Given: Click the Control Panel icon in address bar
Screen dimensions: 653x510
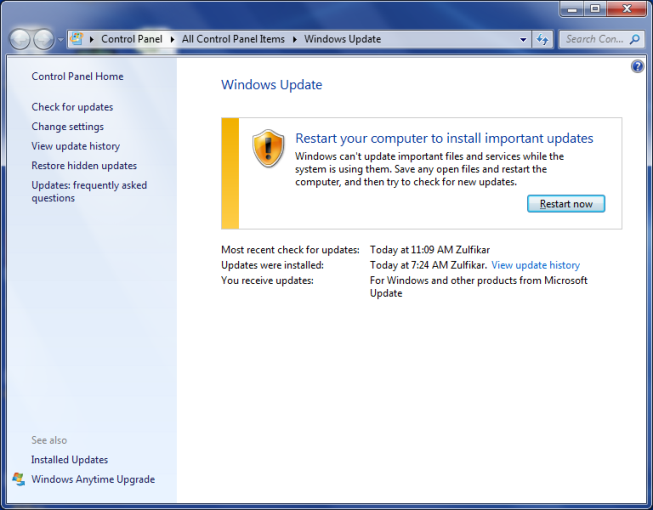Looking at the screenshot, I should tap(77, 39).
